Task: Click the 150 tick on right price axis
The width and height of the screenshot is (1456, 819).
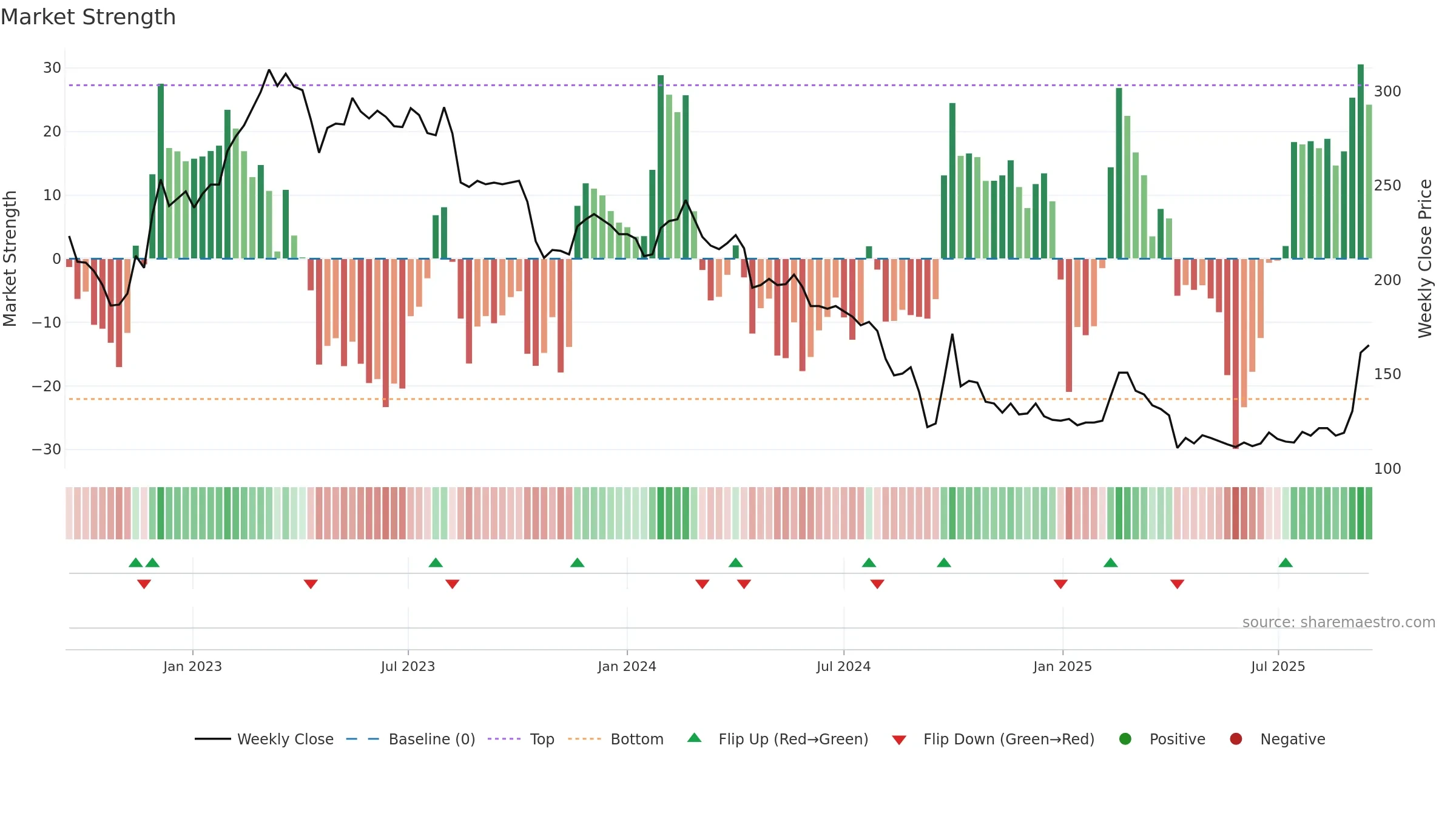Action: point(1387,374)
